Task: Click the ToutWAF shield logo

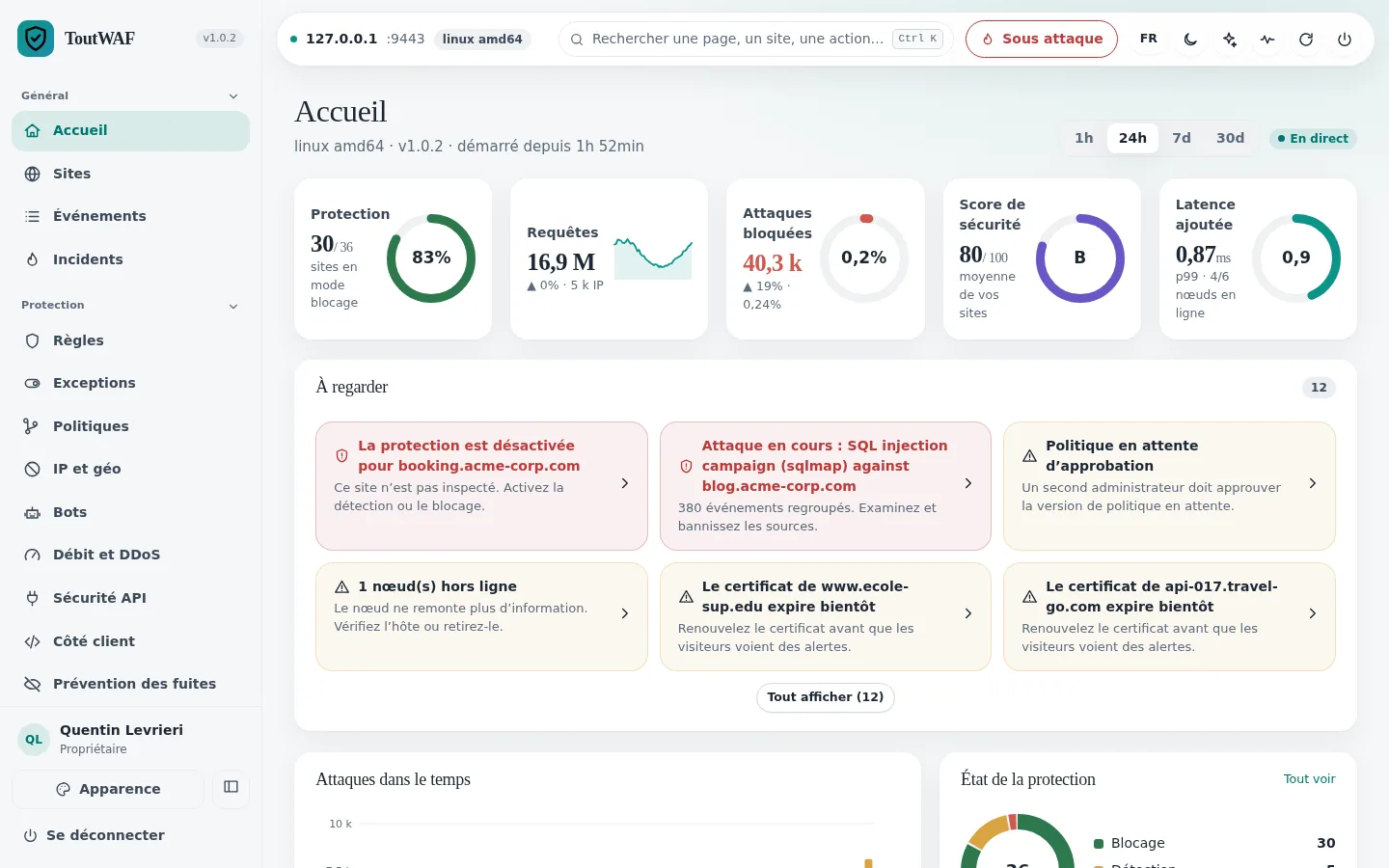Action: pos(36,39)
